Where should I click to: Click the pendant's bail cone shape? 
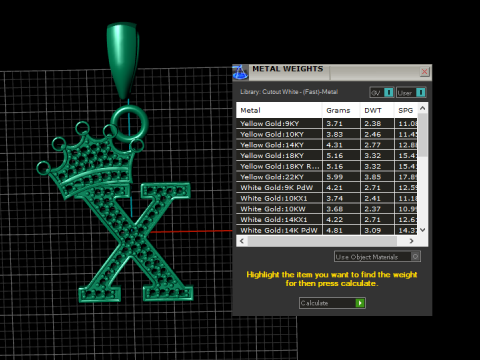123,60
